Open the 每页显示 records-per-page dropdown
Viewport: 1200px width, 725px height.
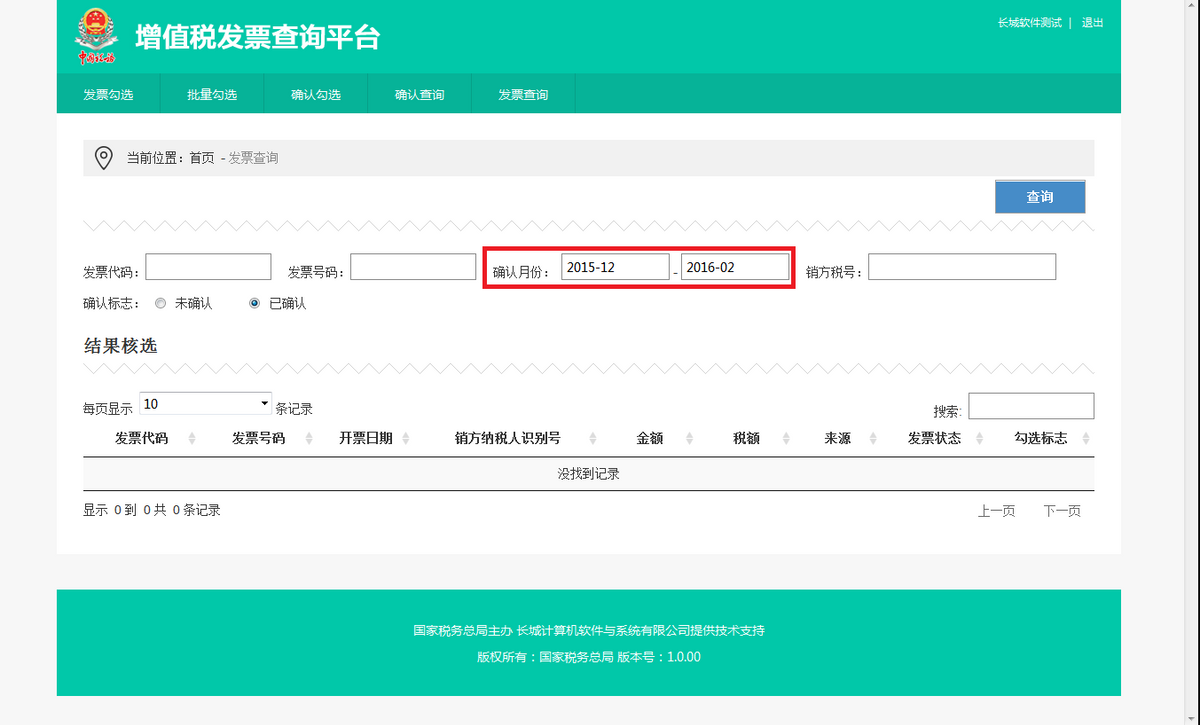(205, 402)
